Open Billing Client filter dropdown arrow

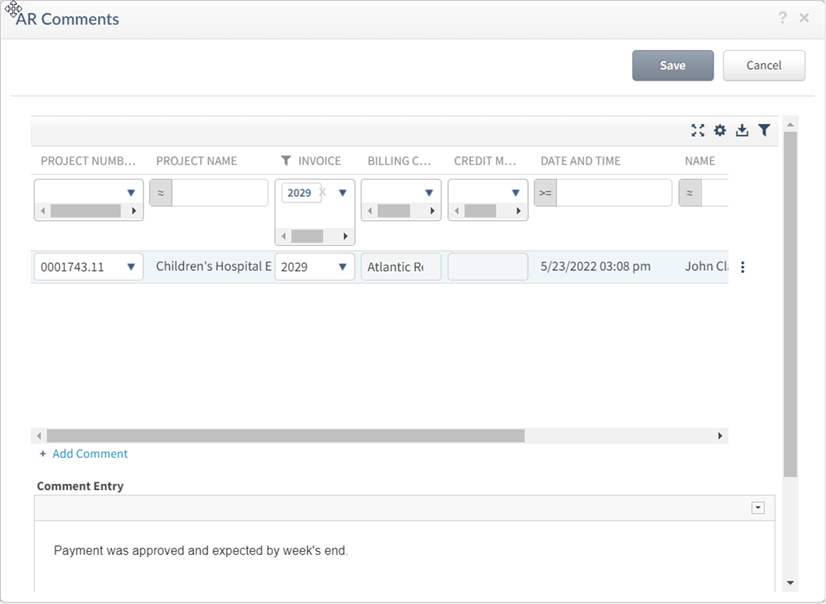pyautogui.click(x=429, y=193)
